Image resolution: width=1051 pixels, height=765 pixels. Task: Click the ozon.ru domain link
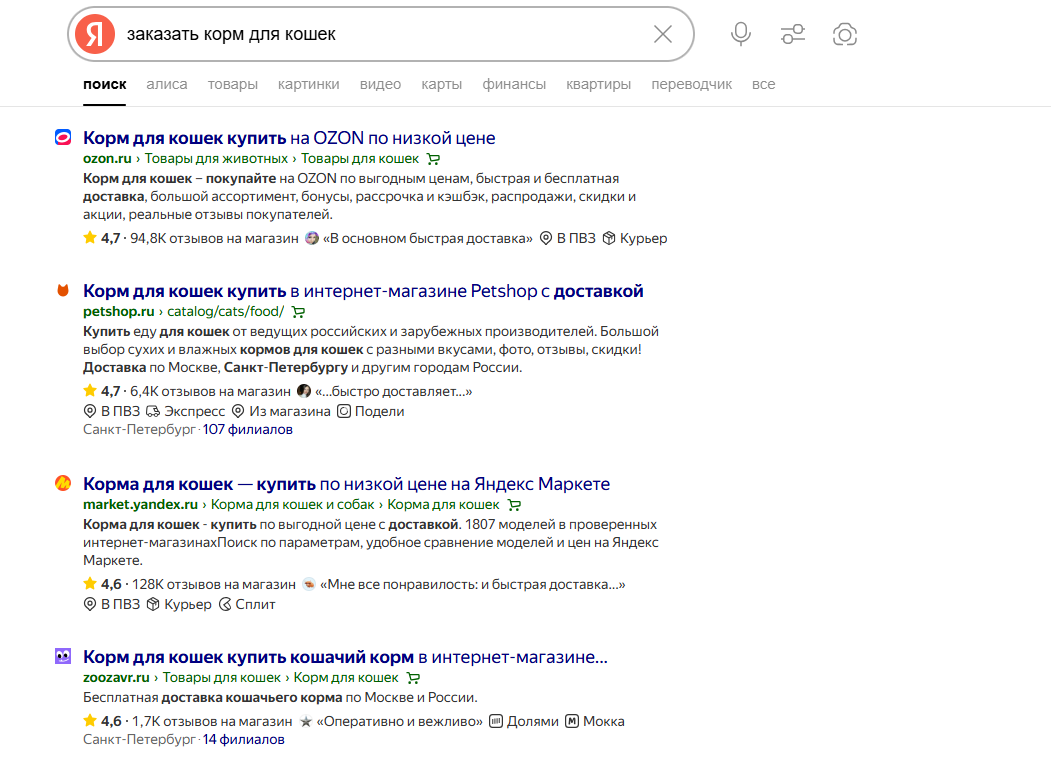tap(107, 159)
